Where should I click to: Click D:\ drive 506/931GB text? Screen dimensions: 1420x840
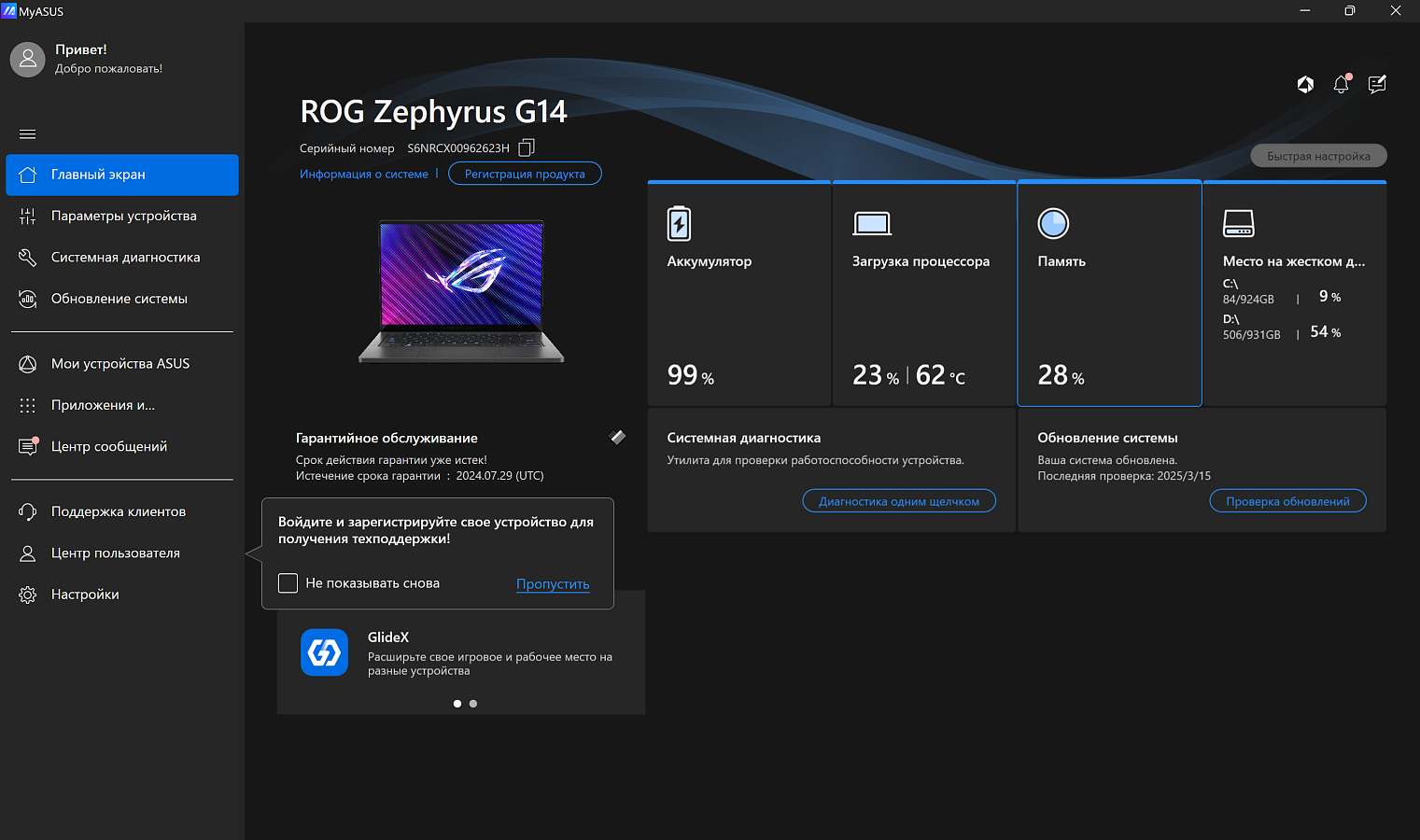coord(1252,335)
